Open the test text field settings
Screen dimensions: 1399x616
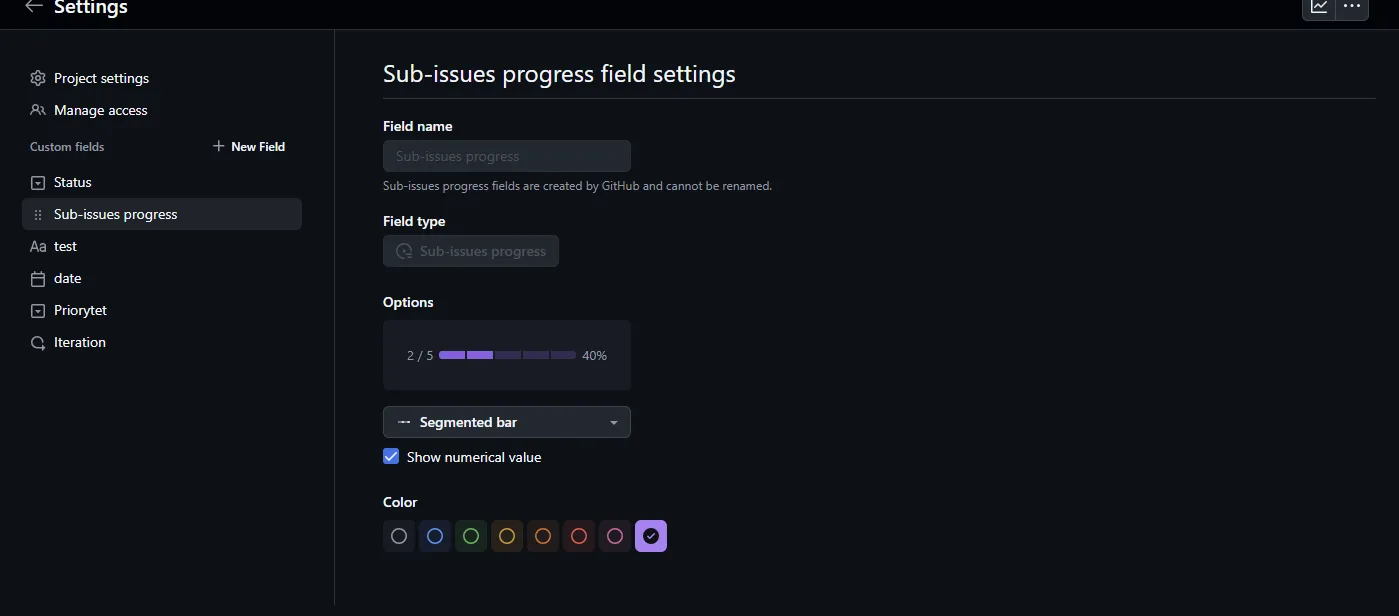pos(65,246)
